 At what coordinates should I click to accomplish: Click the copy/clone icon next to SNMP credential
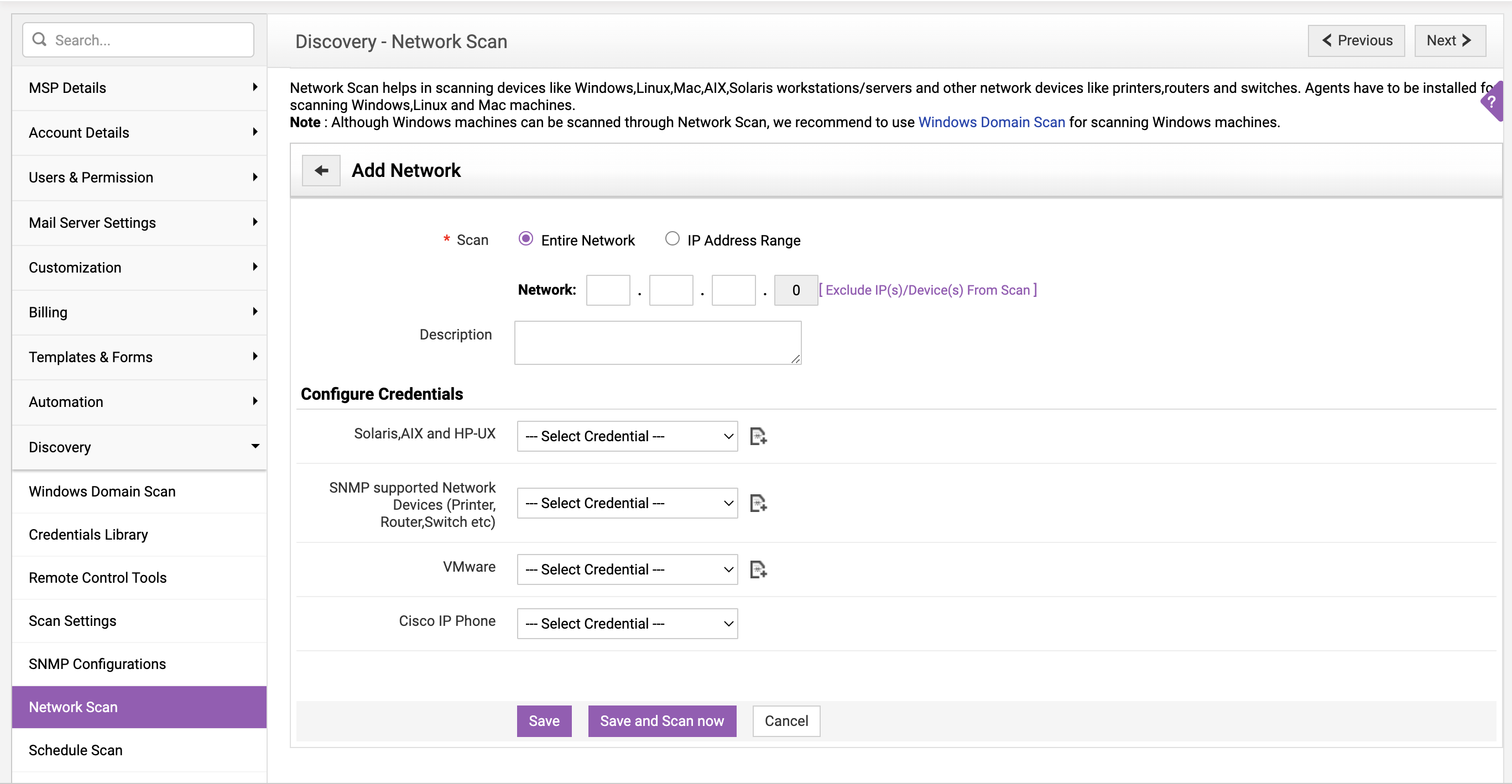coord(759,503)
